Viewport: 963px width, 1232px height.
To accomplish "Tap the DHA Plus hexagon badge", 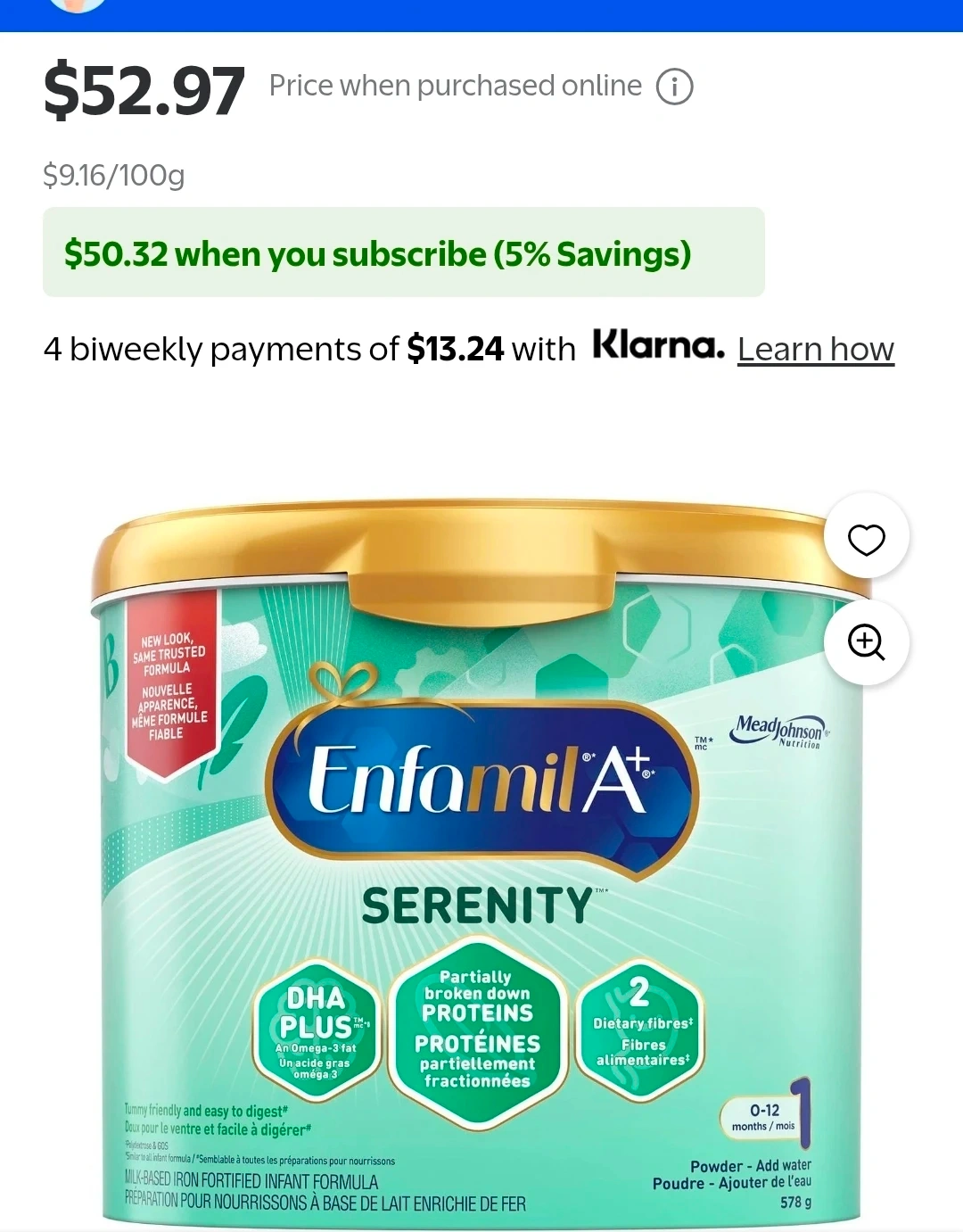I will pyautogui.click(x=317, y=1030).
